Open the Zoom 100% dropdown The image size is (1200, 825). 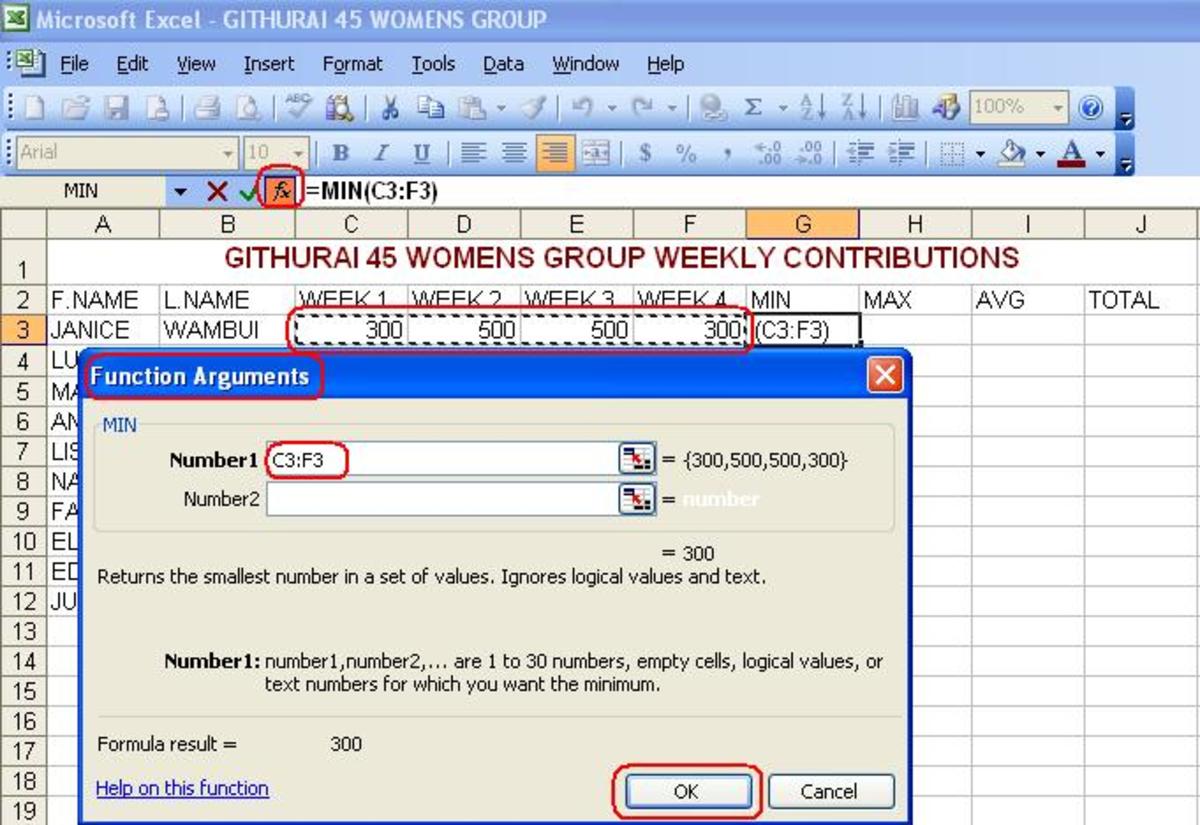[1058, 108]
